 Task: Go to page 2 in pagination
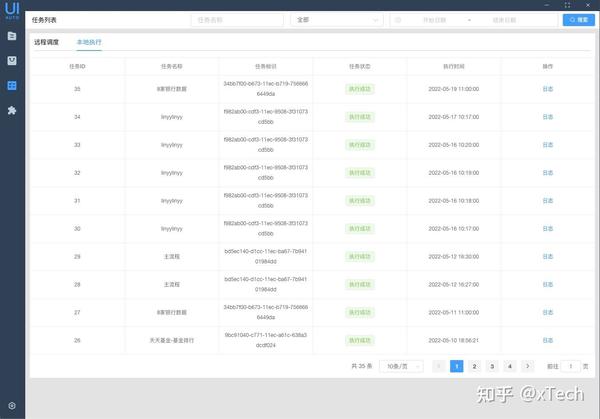[474, 366]
